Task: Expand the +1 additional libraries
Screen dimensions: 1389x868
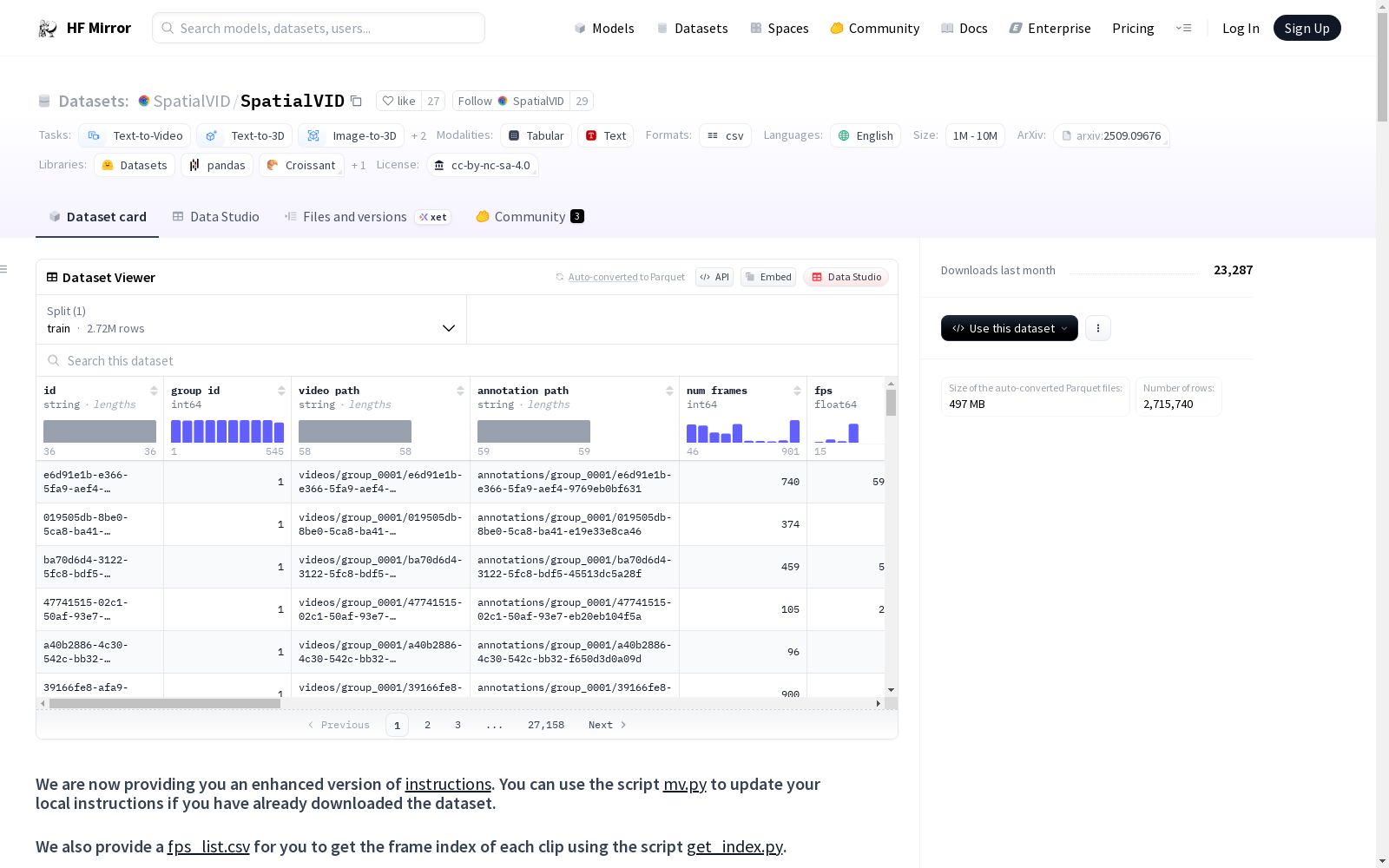Action: pos(359,165)
